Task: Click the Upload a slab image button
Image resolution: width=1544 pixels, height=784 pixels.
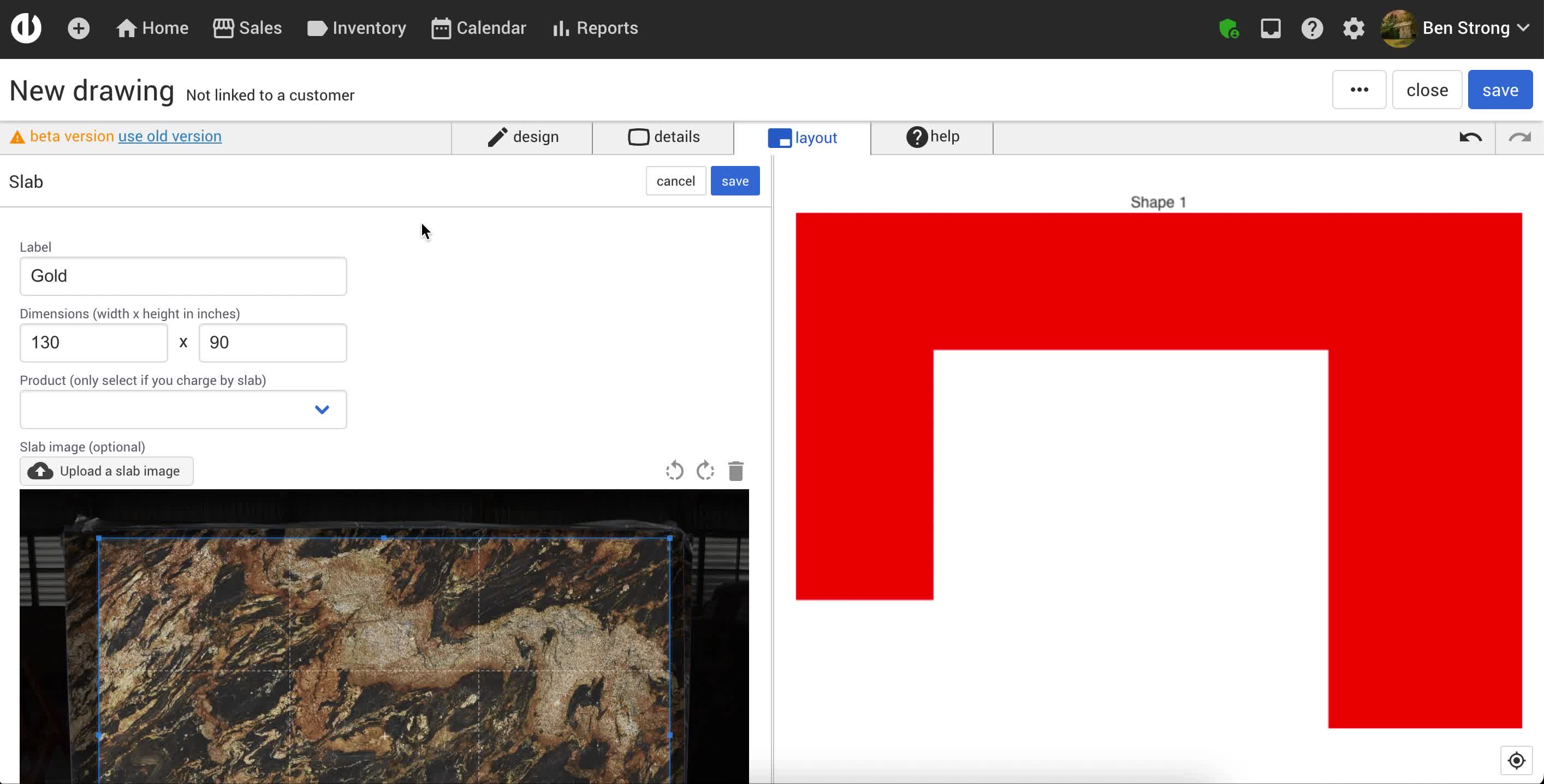Action: (x=106, y=471)
